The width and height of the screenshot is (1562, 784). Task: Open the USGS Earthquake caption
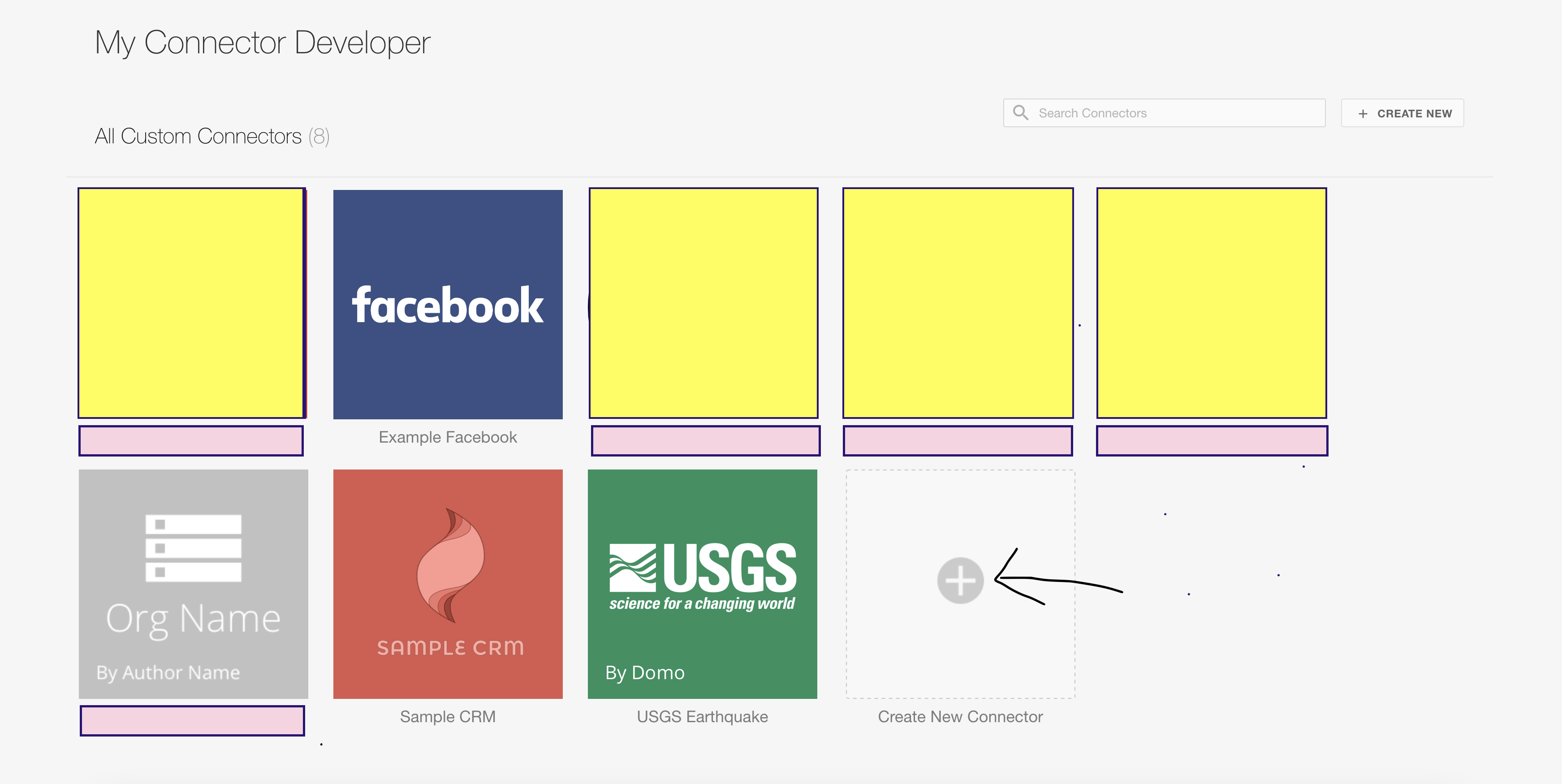pos(702,717)
